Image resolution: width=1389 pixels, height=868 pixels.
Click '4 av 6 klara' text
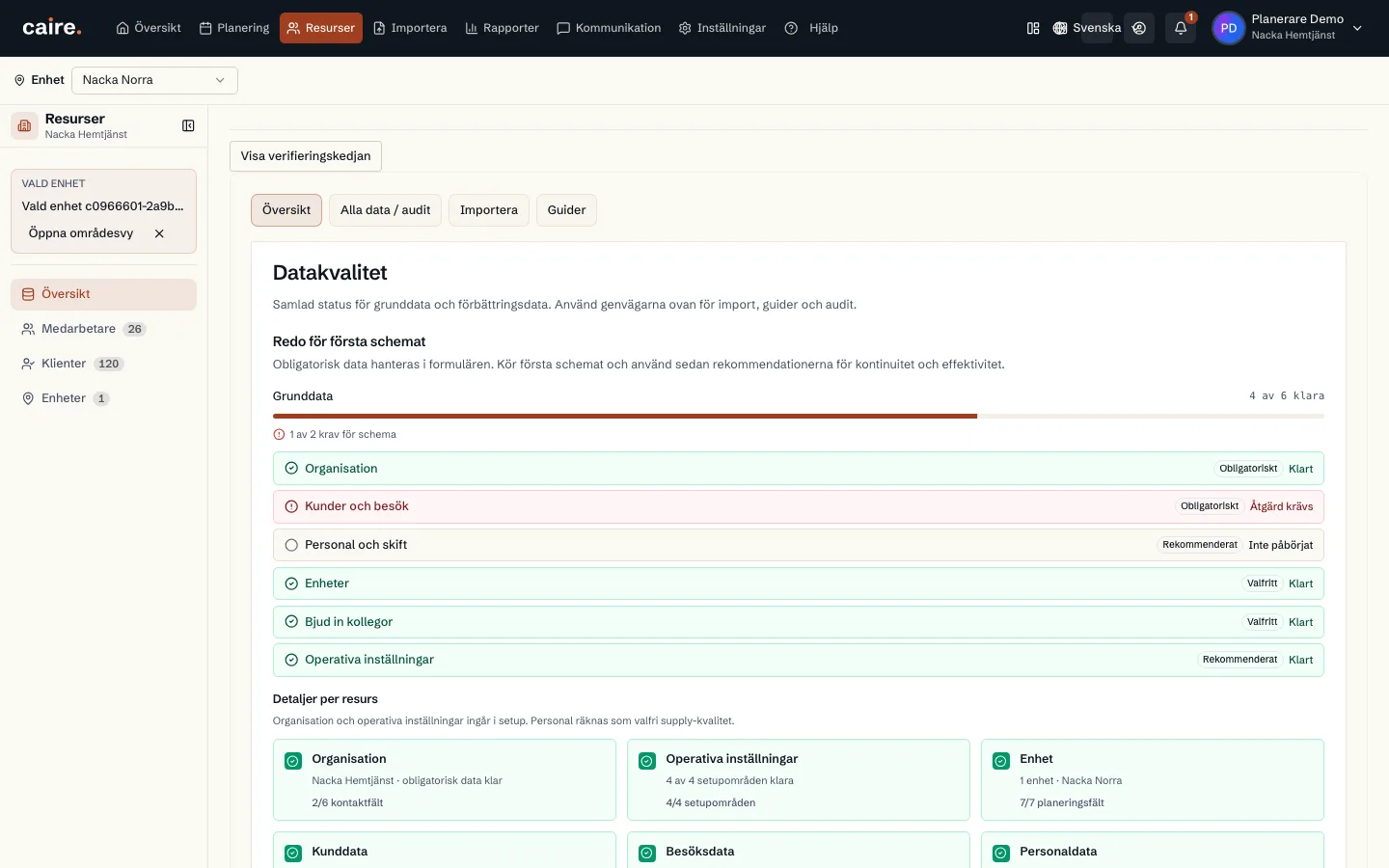coord(1287,395)
